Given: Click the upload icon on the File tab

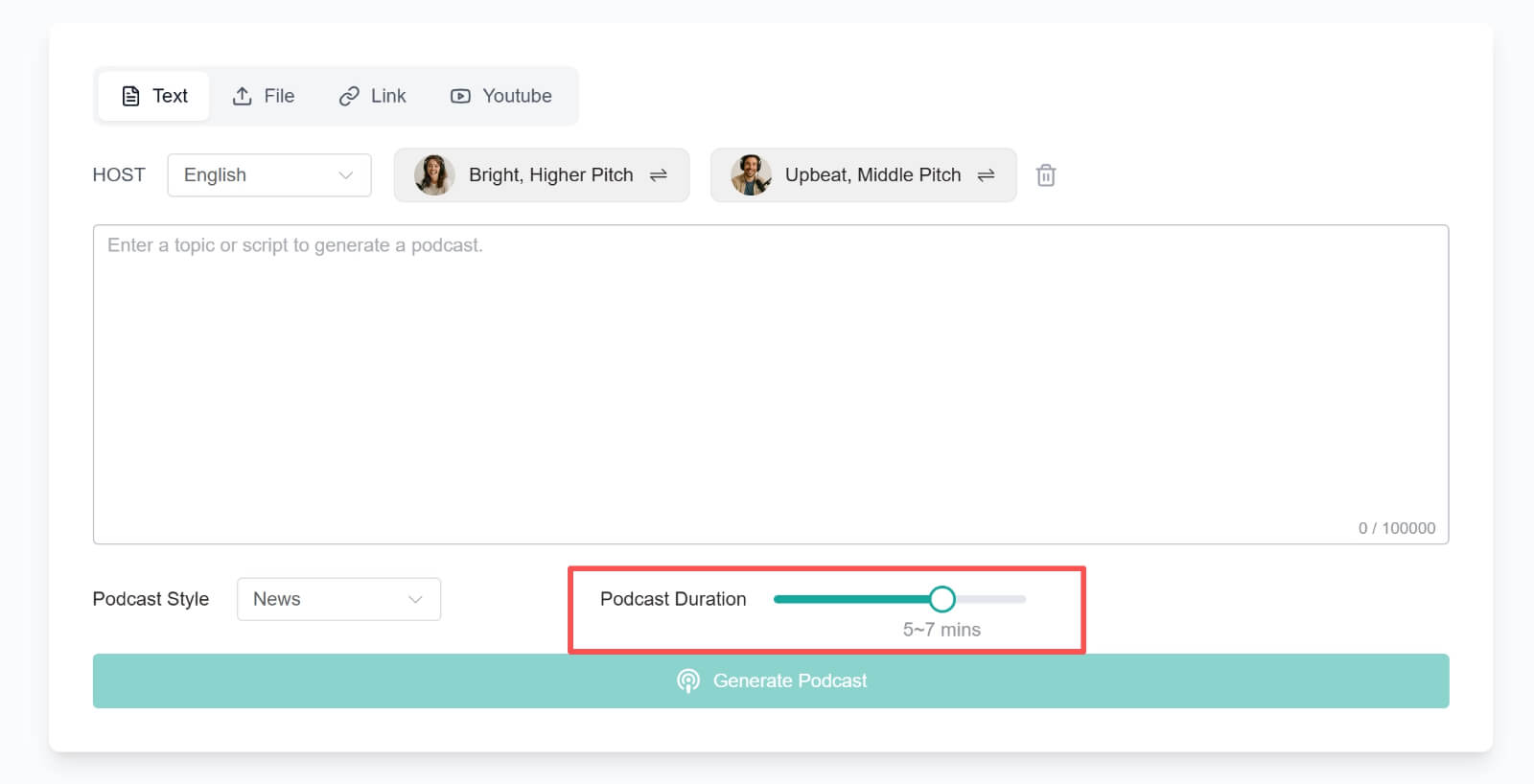Looking at the screenshot, I should pyautogui.click(x=243, y=96).
